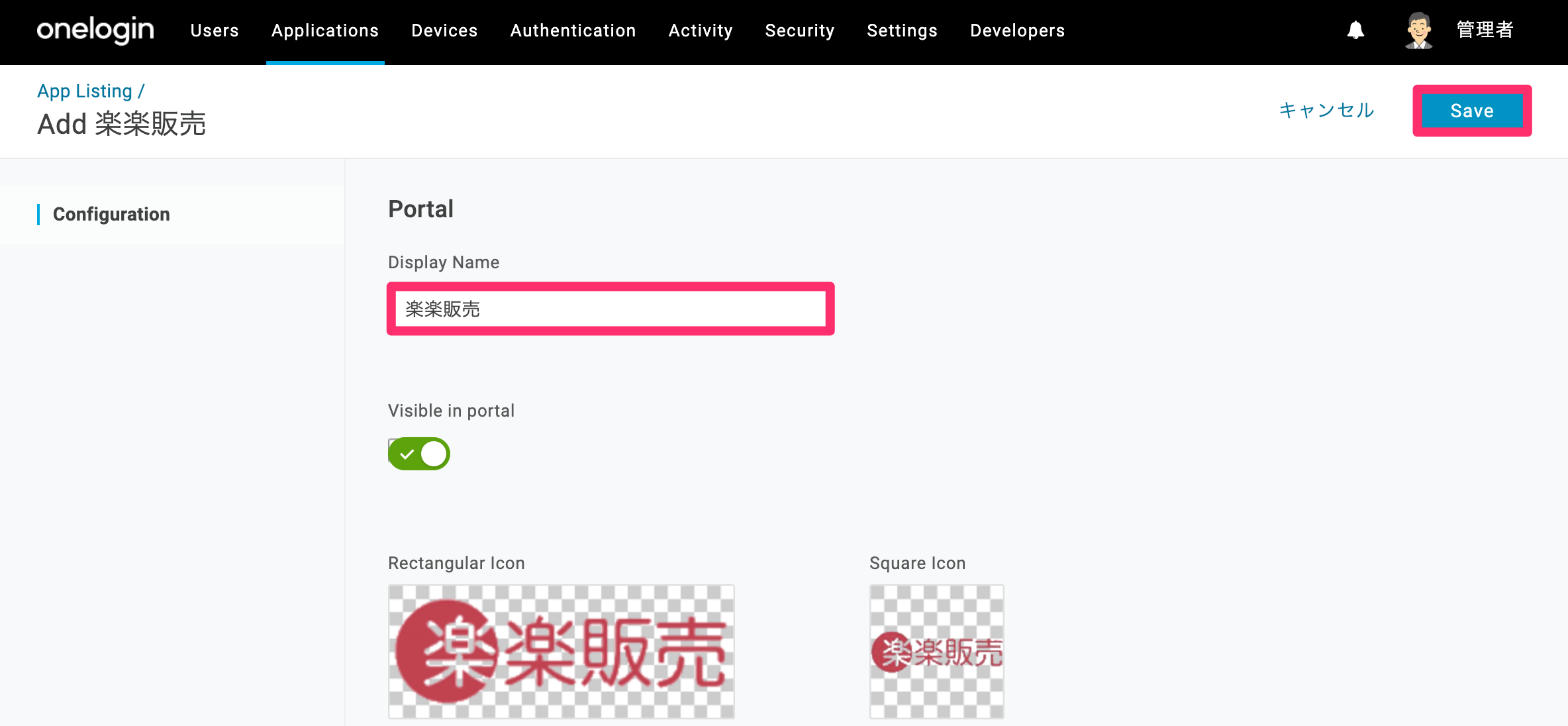Click the Add 楽楽販売 page title

pos(122,125)
